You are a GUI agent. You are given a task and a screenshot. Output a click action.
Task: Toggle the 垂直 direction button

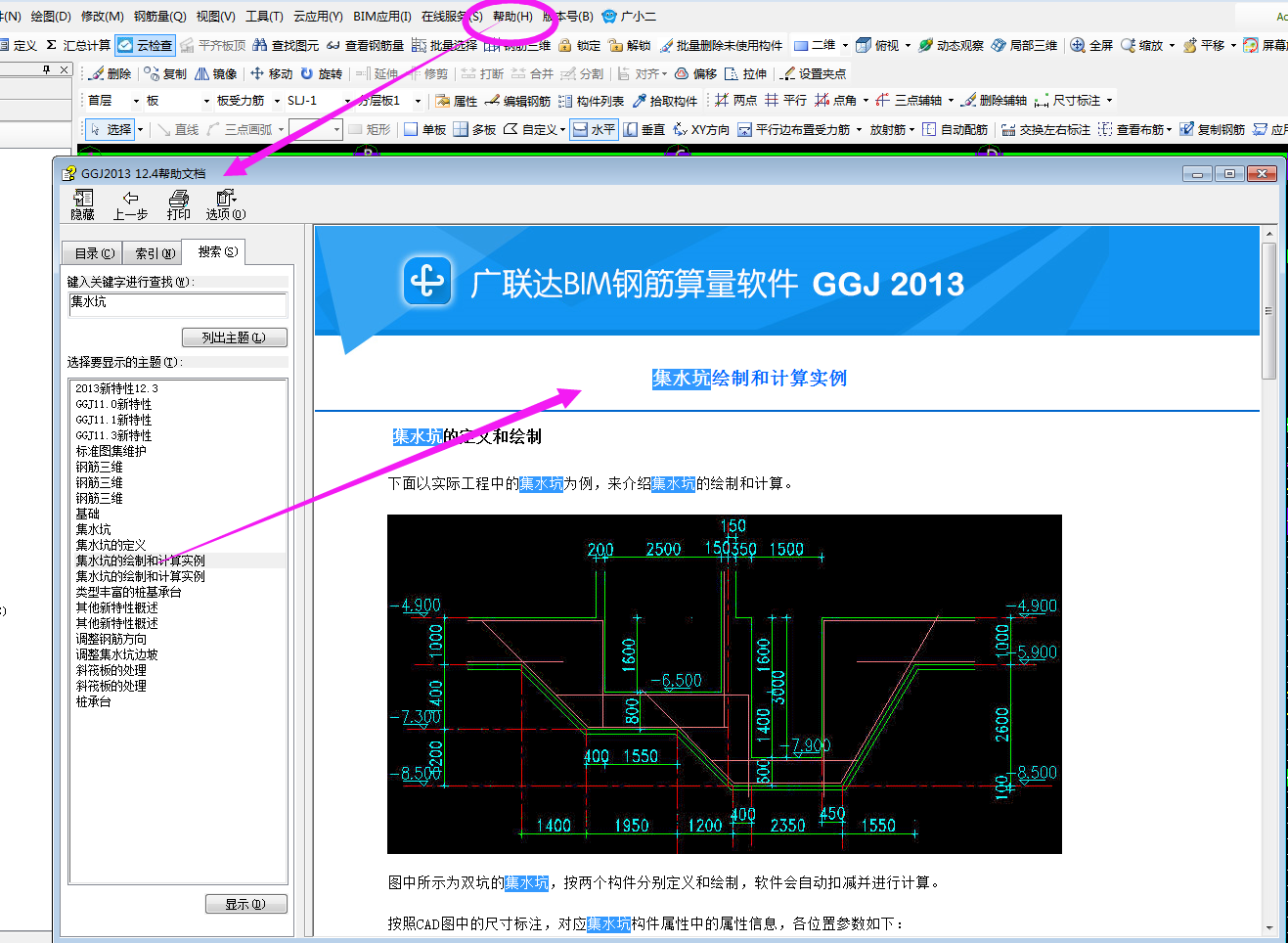point(644,129)
